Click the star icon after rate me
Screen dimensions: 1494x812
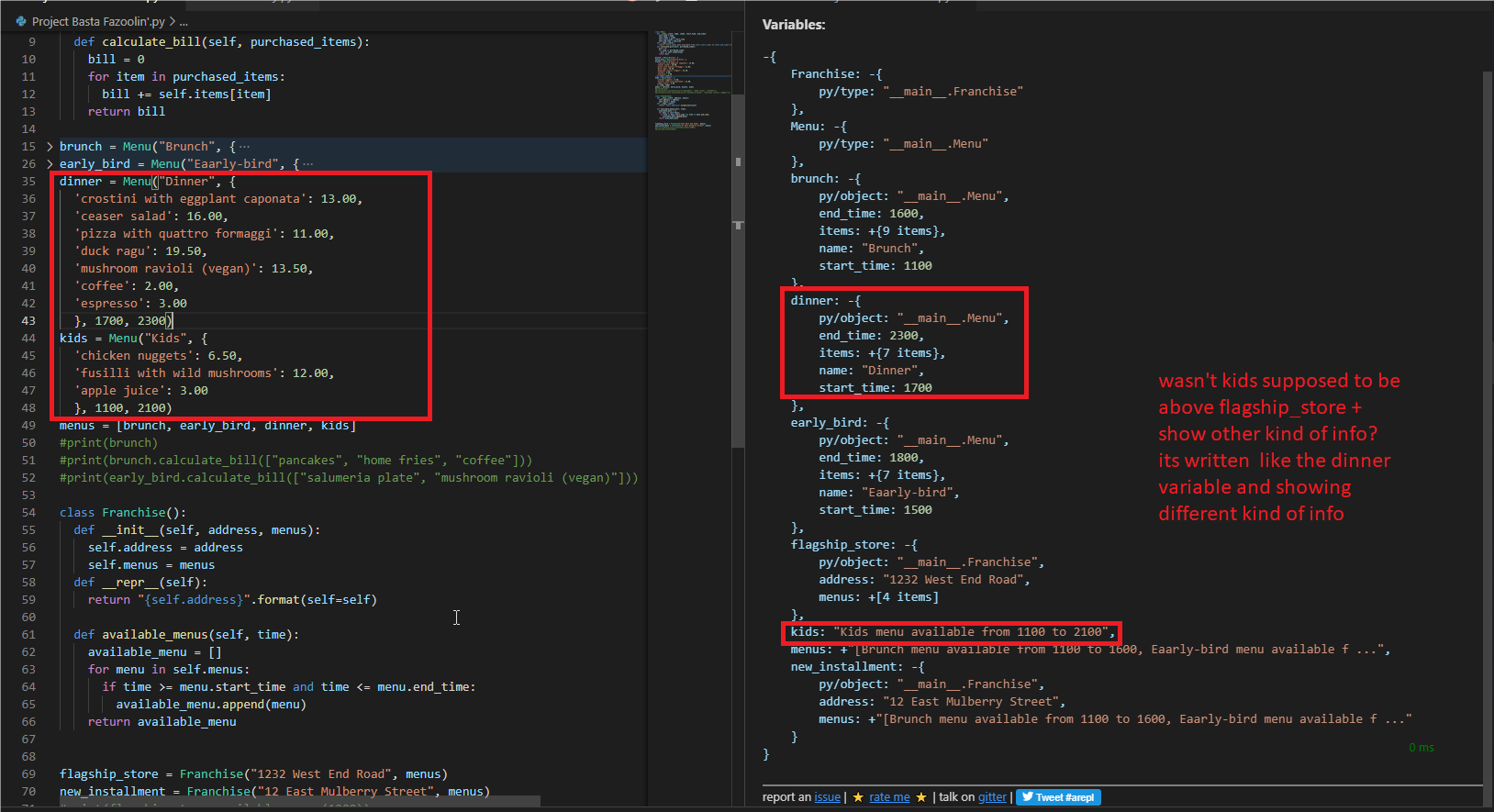click(x=920, y=797)
